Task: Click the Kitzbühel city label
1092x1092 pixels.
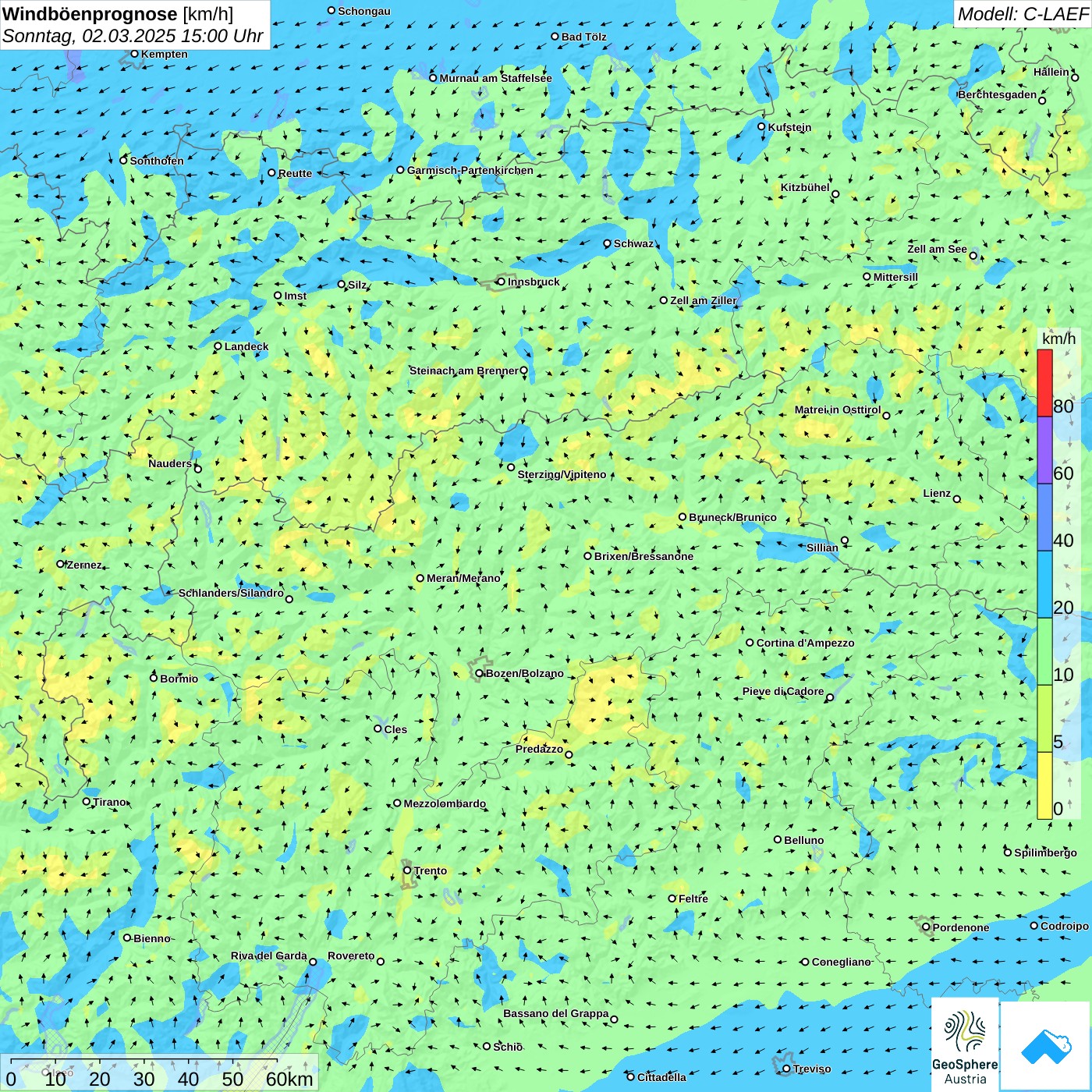Action: [805, 187]
